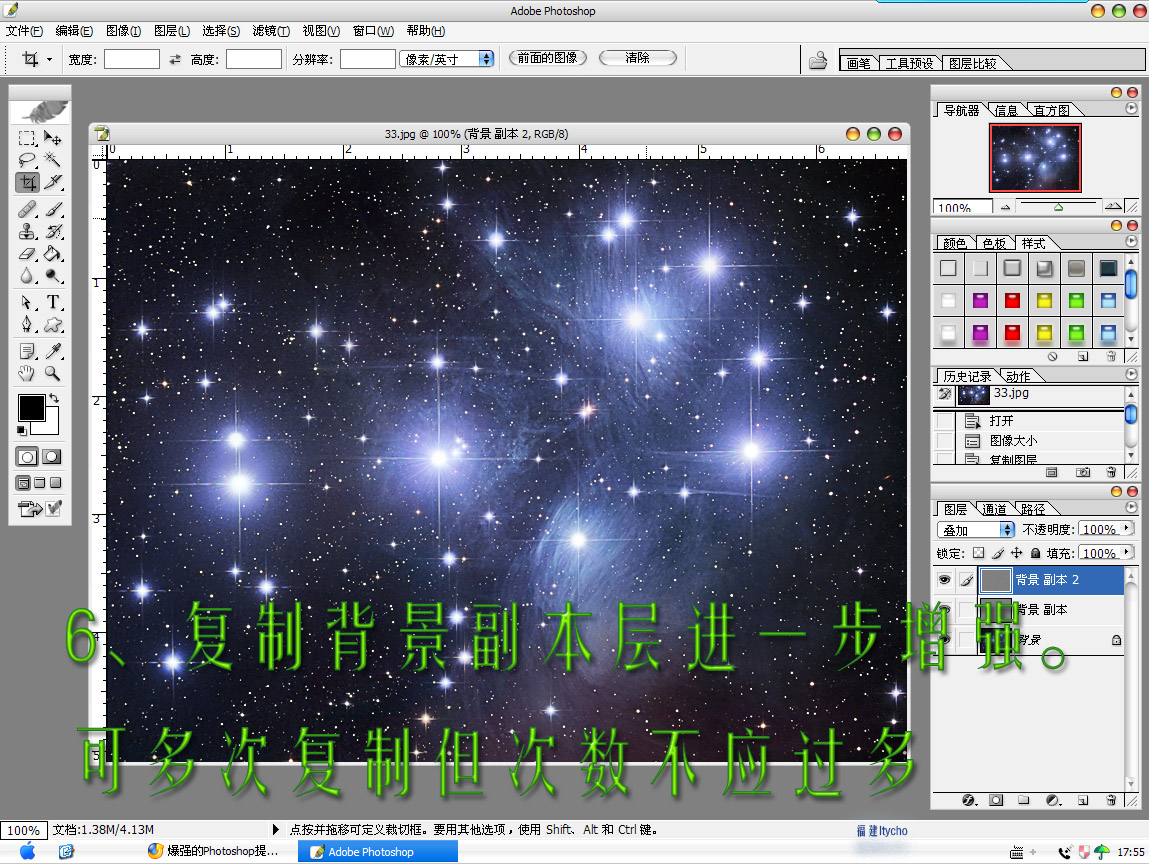Swap width and height values arrows

[x=174, y=59]
